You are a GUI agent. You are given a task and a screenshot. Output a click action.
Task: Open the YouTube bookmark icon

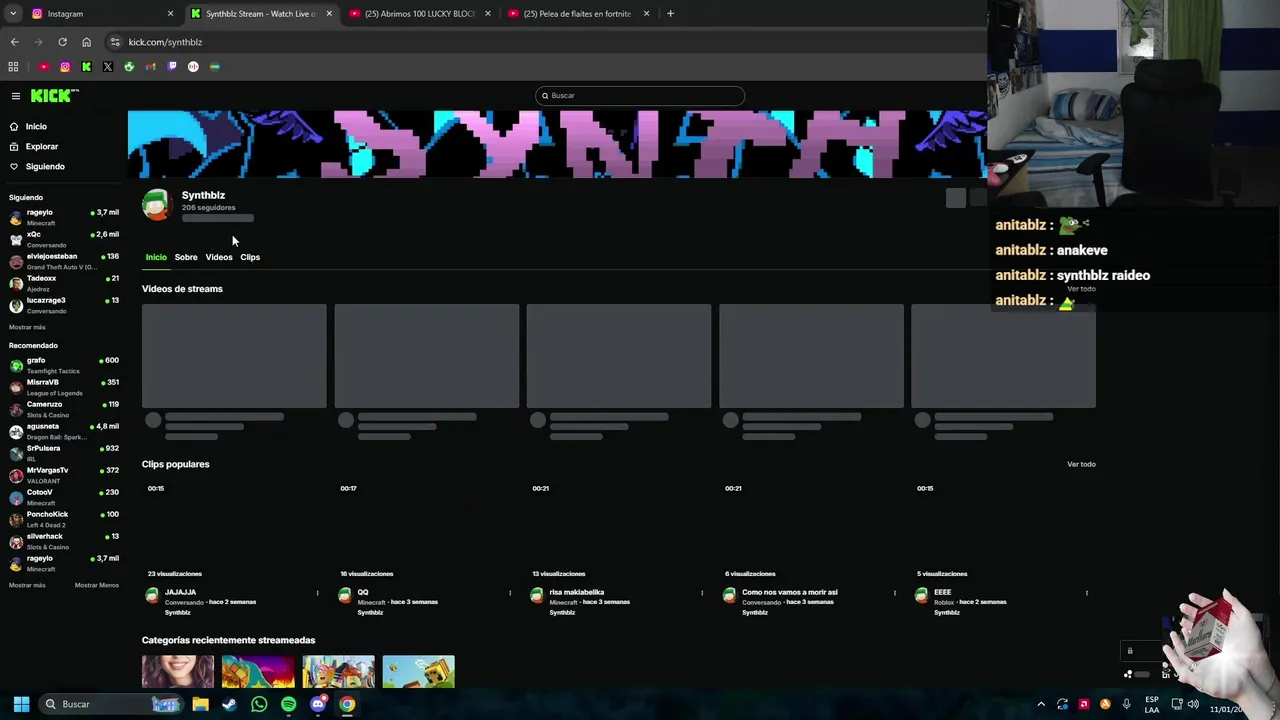43,67
